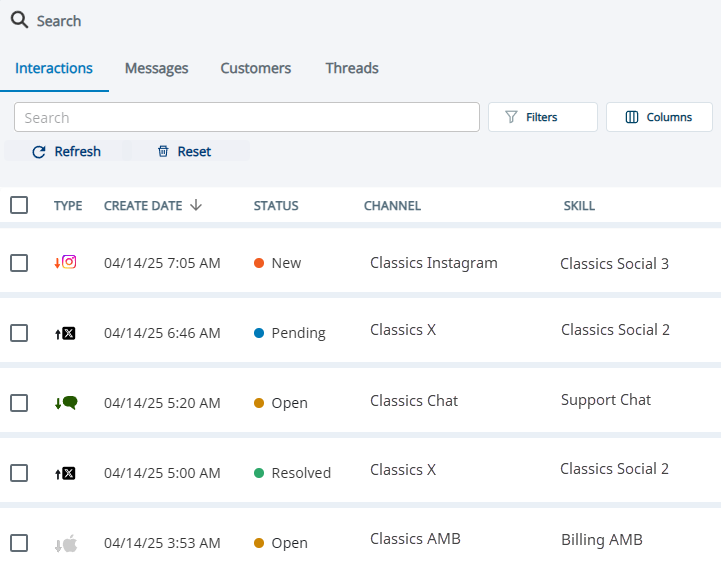Switch to the Messages tab

point(156,68)
